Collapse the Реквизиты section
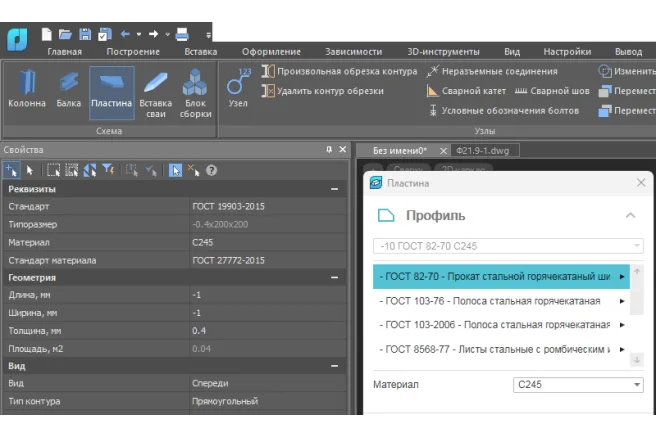Screen dimensions: 656x436 click(x=335, y=189)
